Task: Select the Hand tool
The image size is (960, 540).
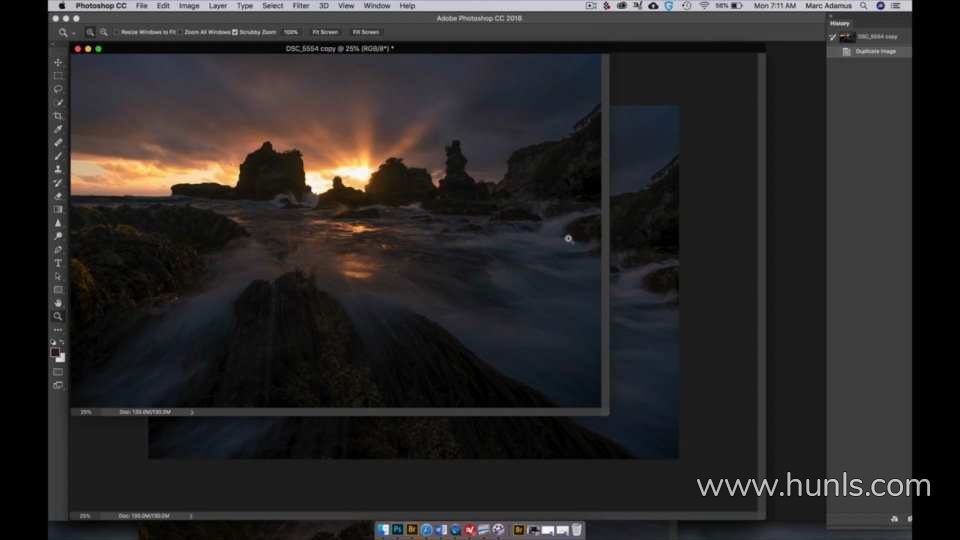Action: coord(58,303)
